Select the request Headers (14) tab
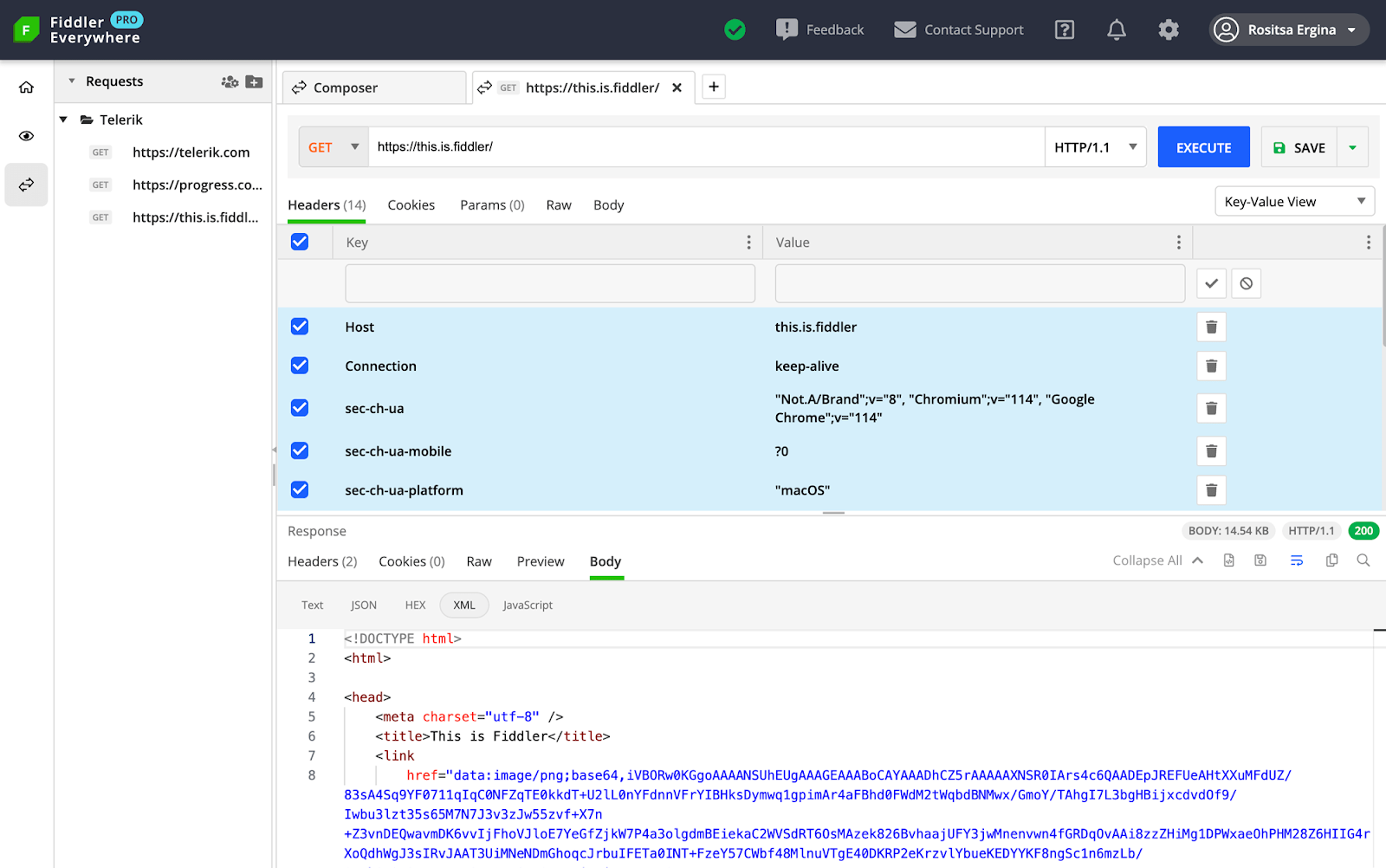The image size is (1386, 868). [x=327, y=205]
